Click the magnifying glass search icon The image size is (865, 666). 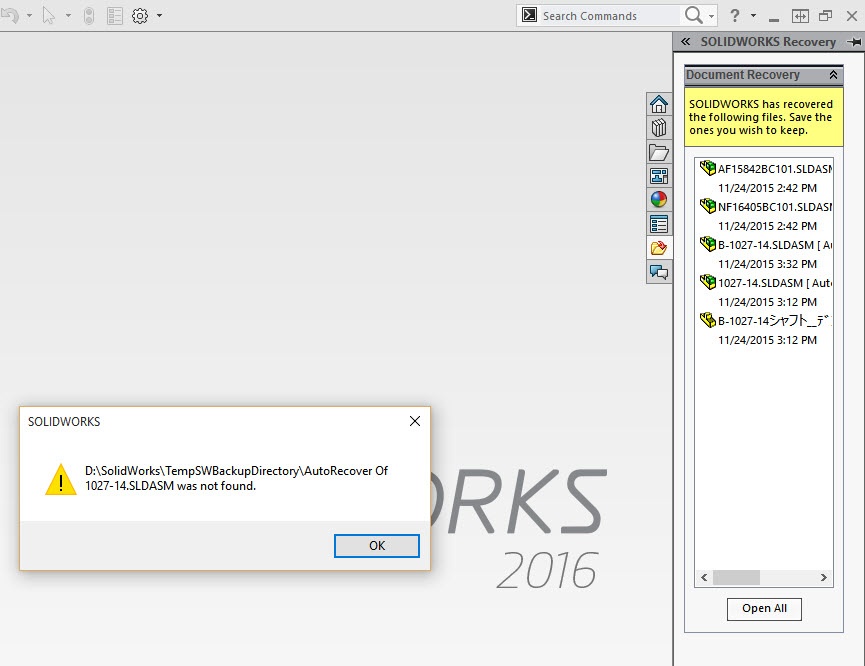(693, 15)
